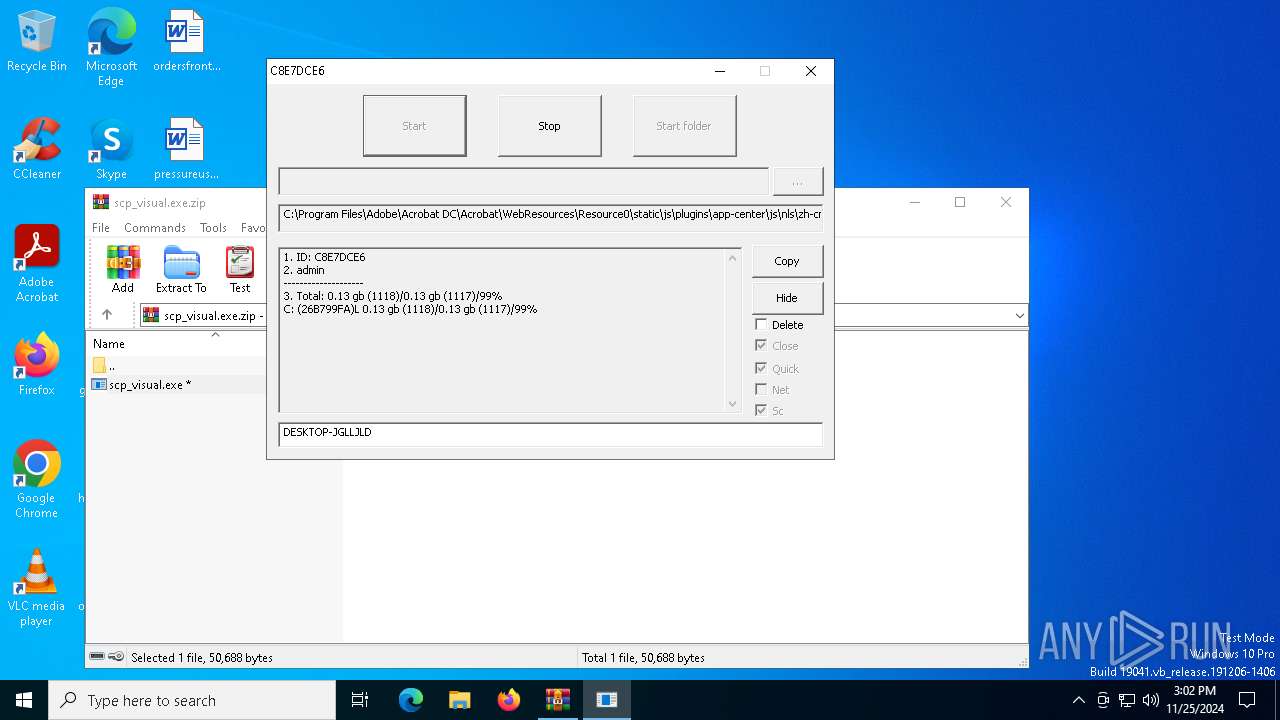The image size is (1280, 720).
Task: Open the notification center
Action: [x=1247, y=700]
